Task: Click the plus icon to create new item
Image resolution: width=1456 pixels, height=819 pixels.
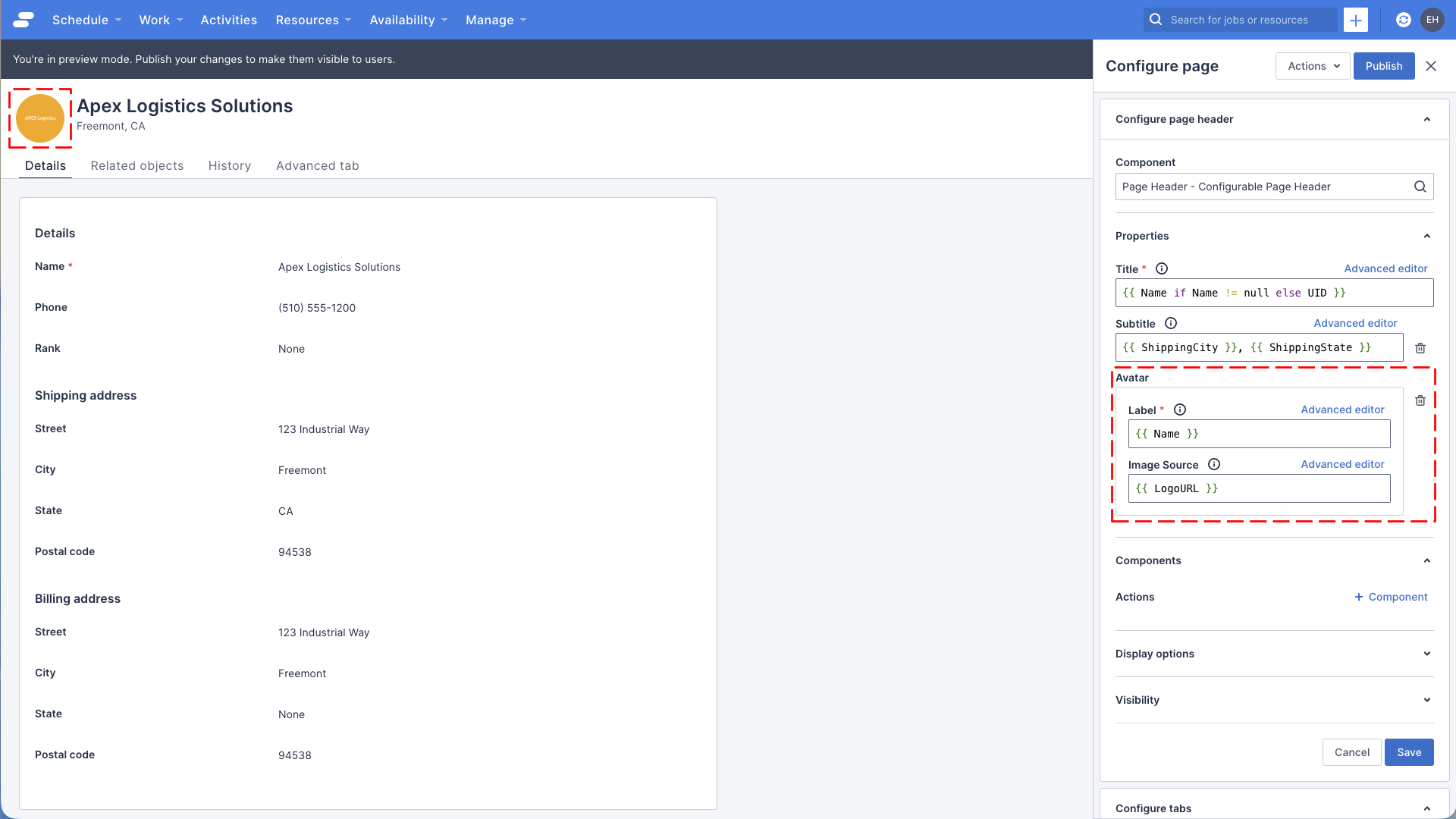Action: tap(1356, 20)
